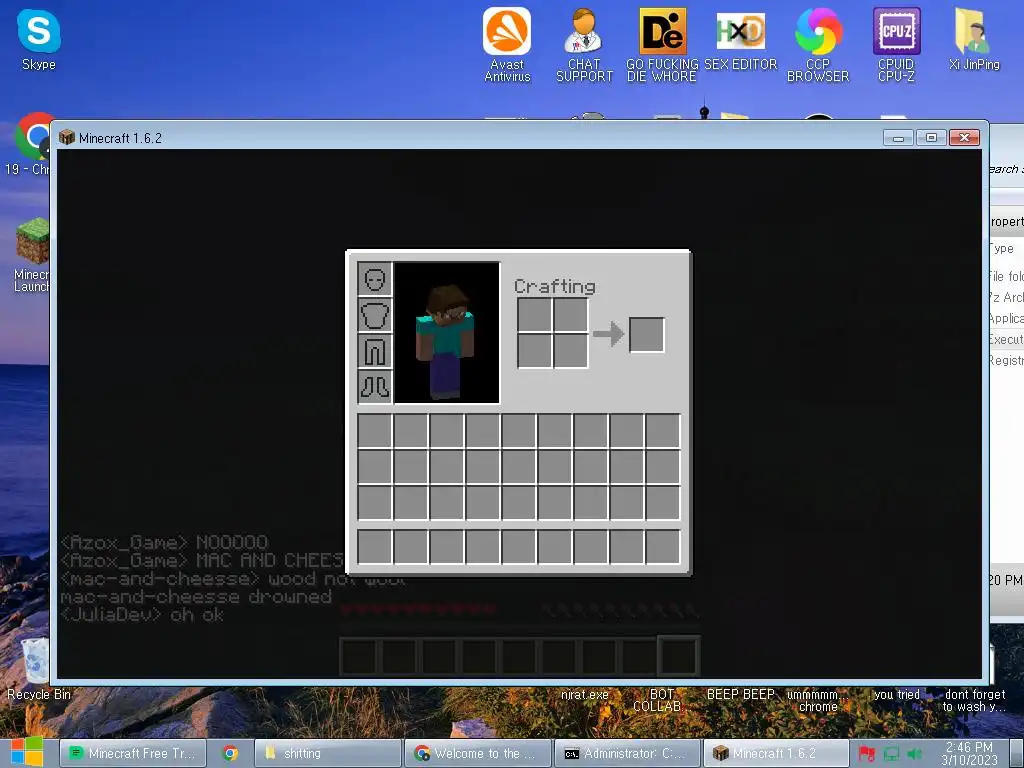The image size is (1024, 768).
Task: Open Chrome desktop shortcut behind Minecraft
Action: (30, 144)
